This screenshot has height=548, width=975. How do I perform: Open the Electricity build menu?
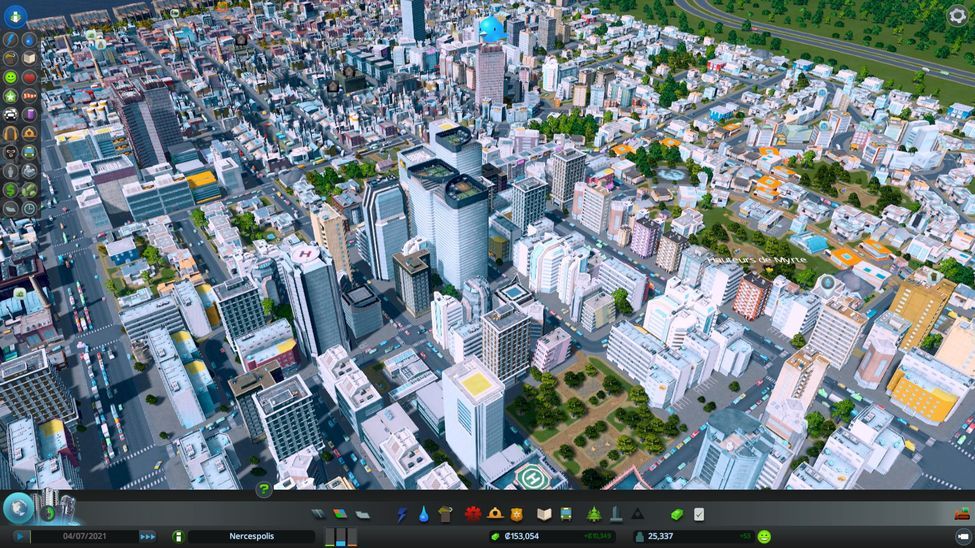click(402, 514)
